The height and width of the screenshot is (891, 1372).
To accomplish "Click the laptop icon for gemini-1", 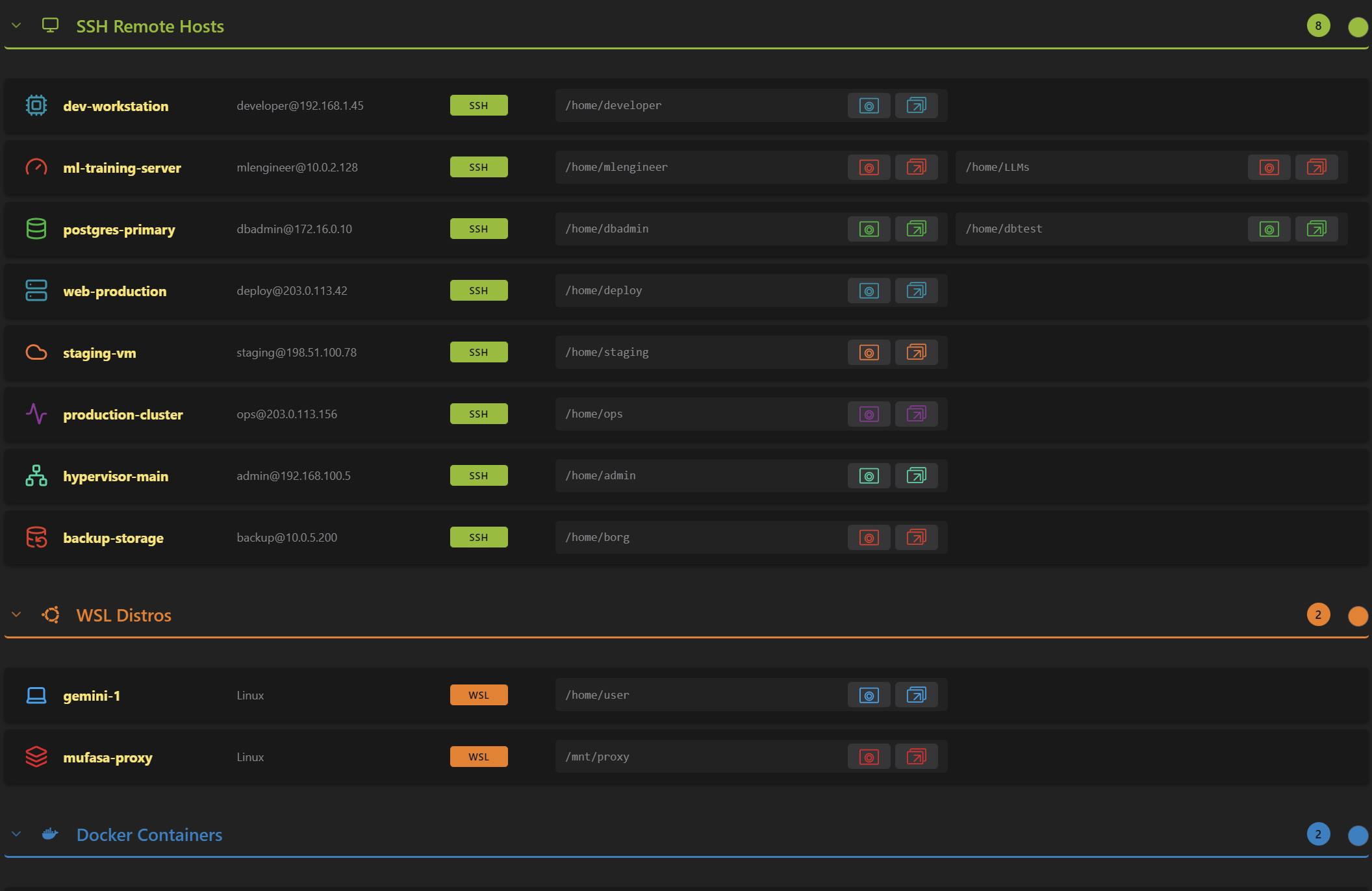I will 36,695.
